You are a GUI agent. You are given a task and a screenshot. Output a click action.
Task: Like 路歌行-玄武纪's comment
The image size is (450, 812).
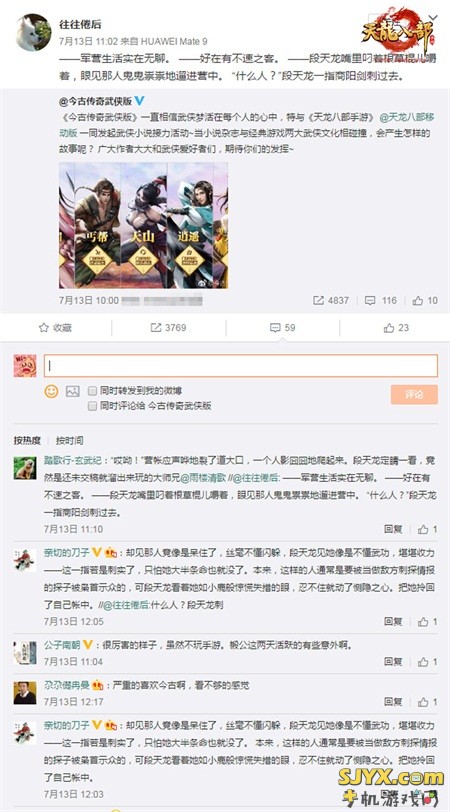tap(423, 529)
